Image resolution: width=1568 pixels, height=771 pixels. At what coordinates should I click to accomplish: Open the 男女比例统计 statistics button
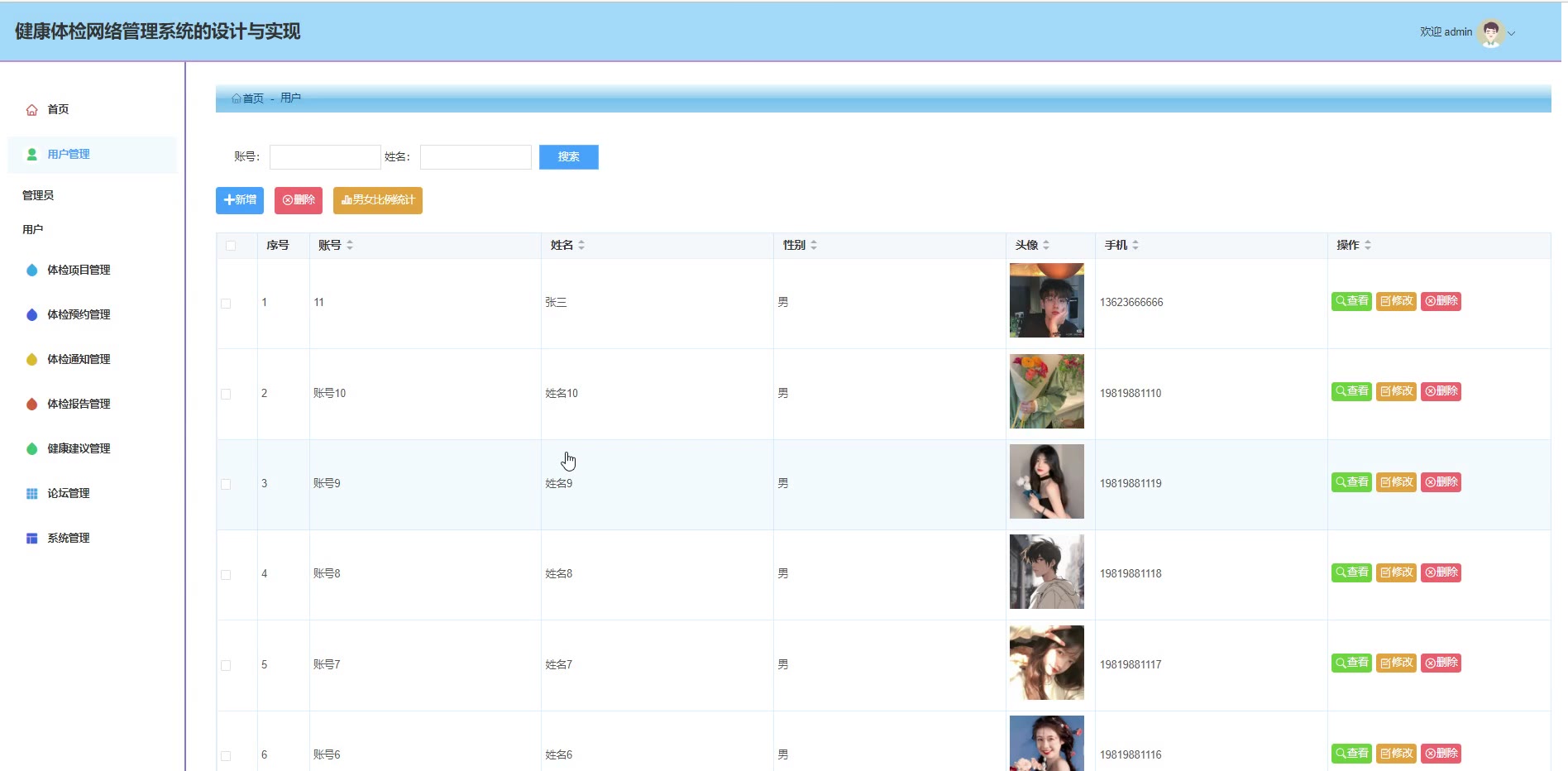377,200
